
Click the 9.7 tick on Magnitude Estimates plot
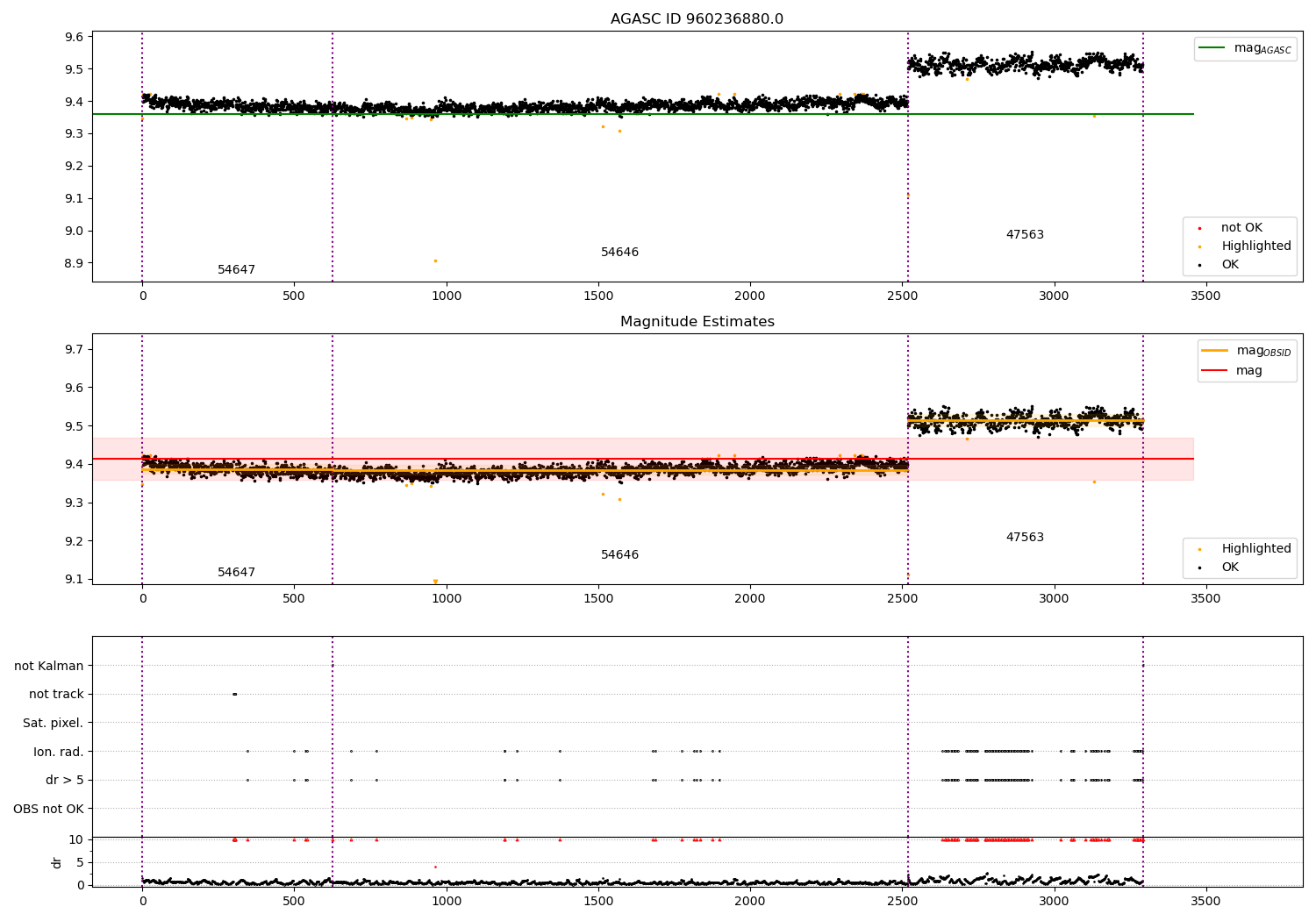[x=74, y=349]
